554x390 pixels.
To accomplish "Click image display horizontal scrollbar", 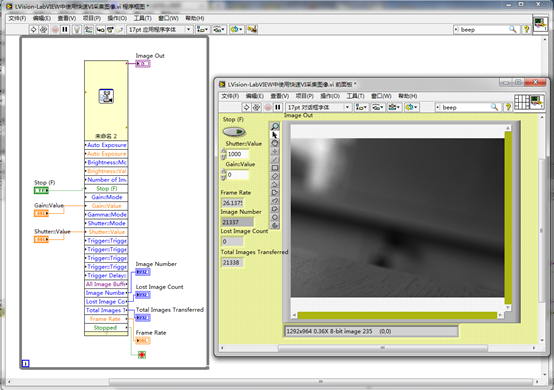I will pyautogui.click(x=397, y=315).
